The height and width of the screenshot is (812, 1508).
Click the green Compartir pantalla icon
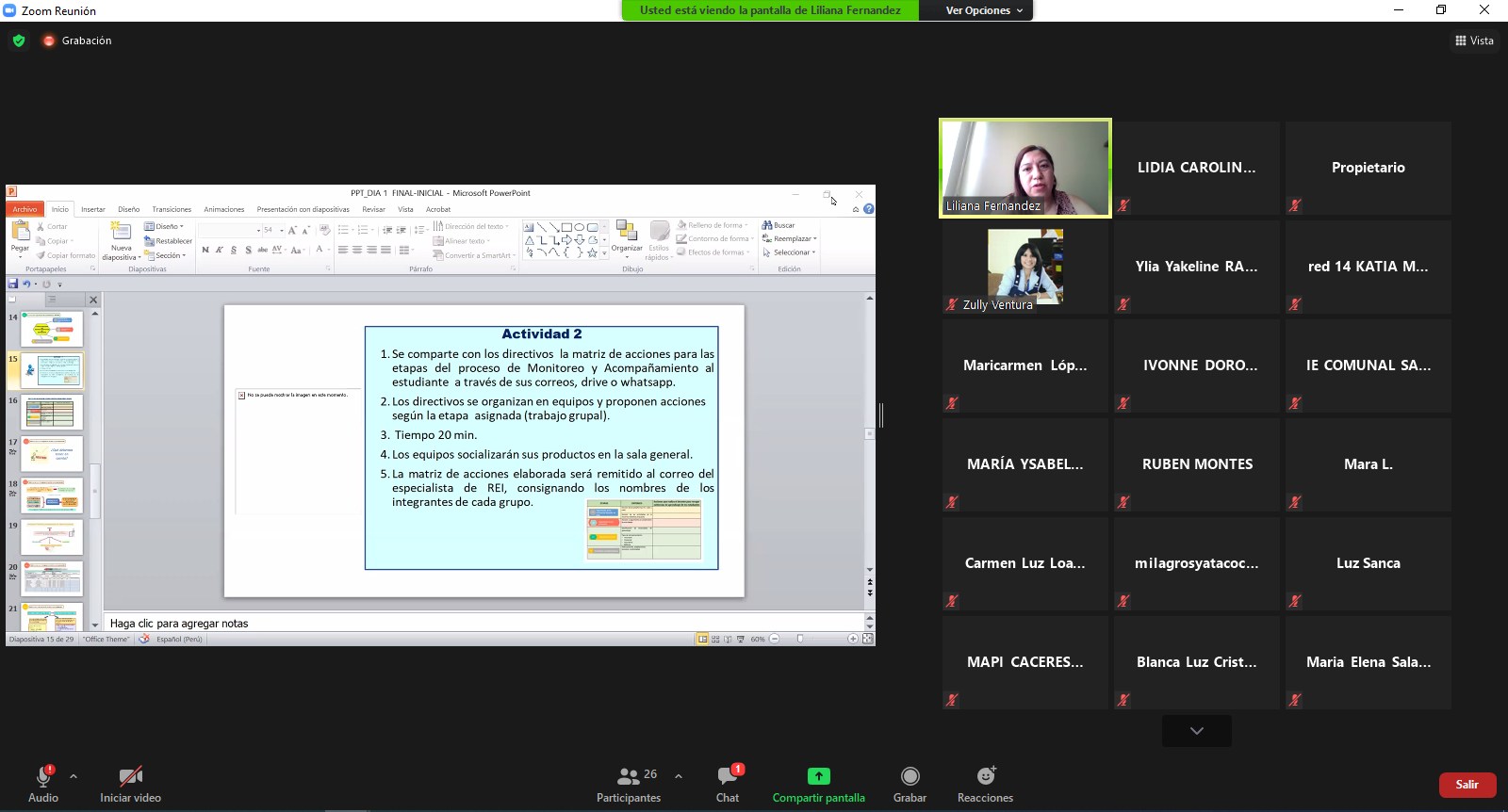[x=818, y=776]
